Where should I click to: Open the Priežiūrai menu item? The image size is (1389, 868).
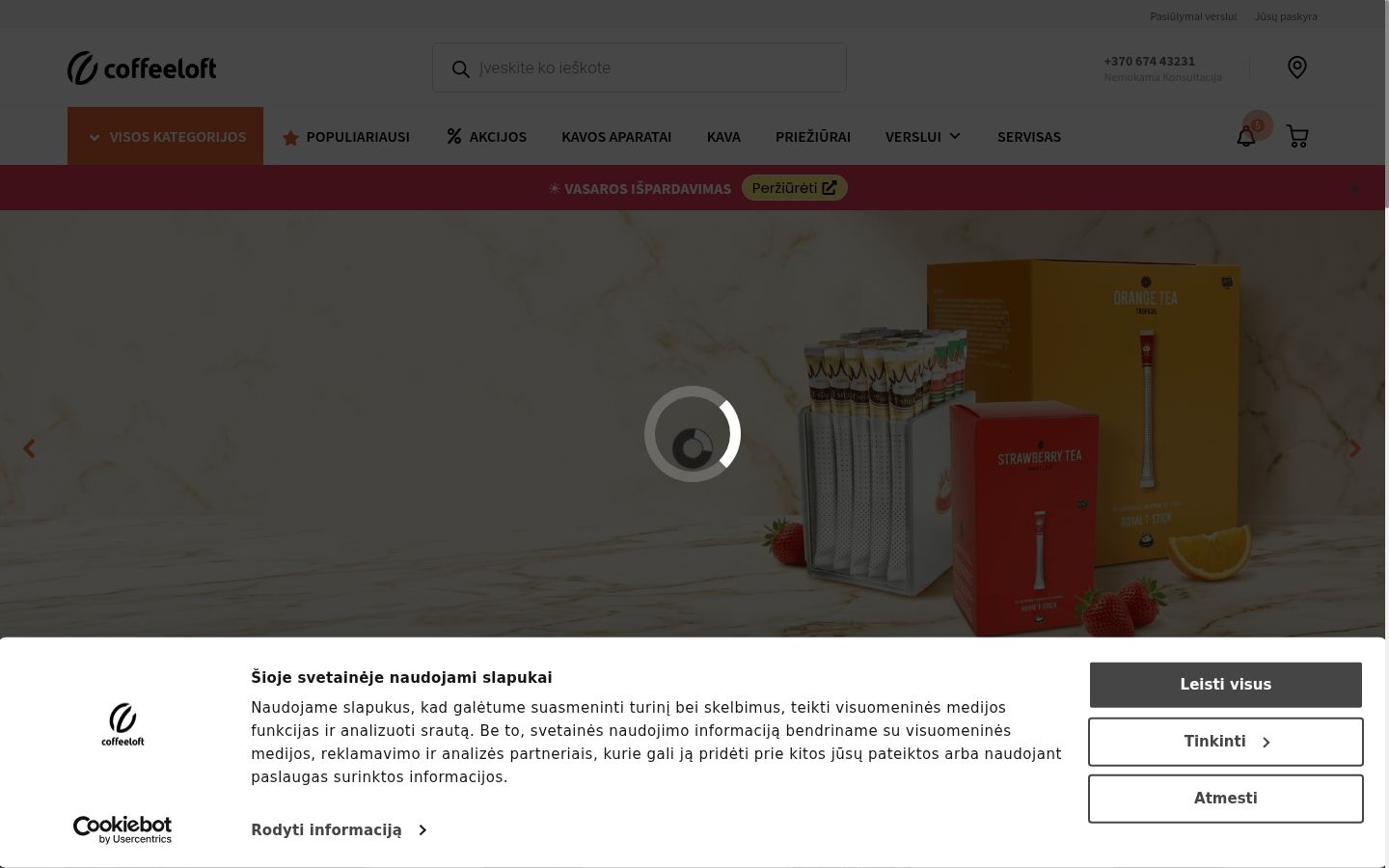click(813, 137)
